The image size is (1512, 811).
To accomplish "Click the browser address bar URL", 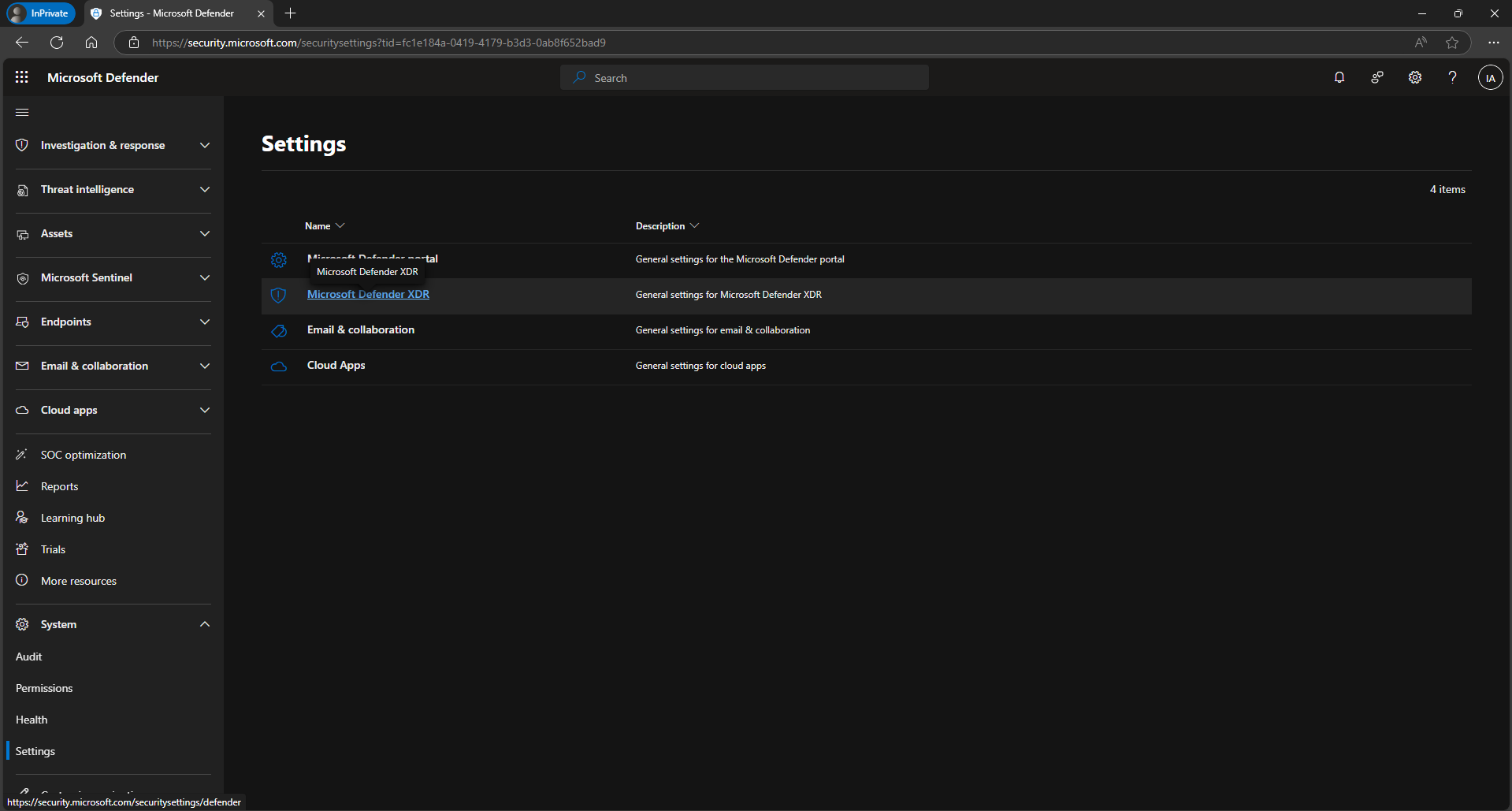I will [x=378, y=43].
